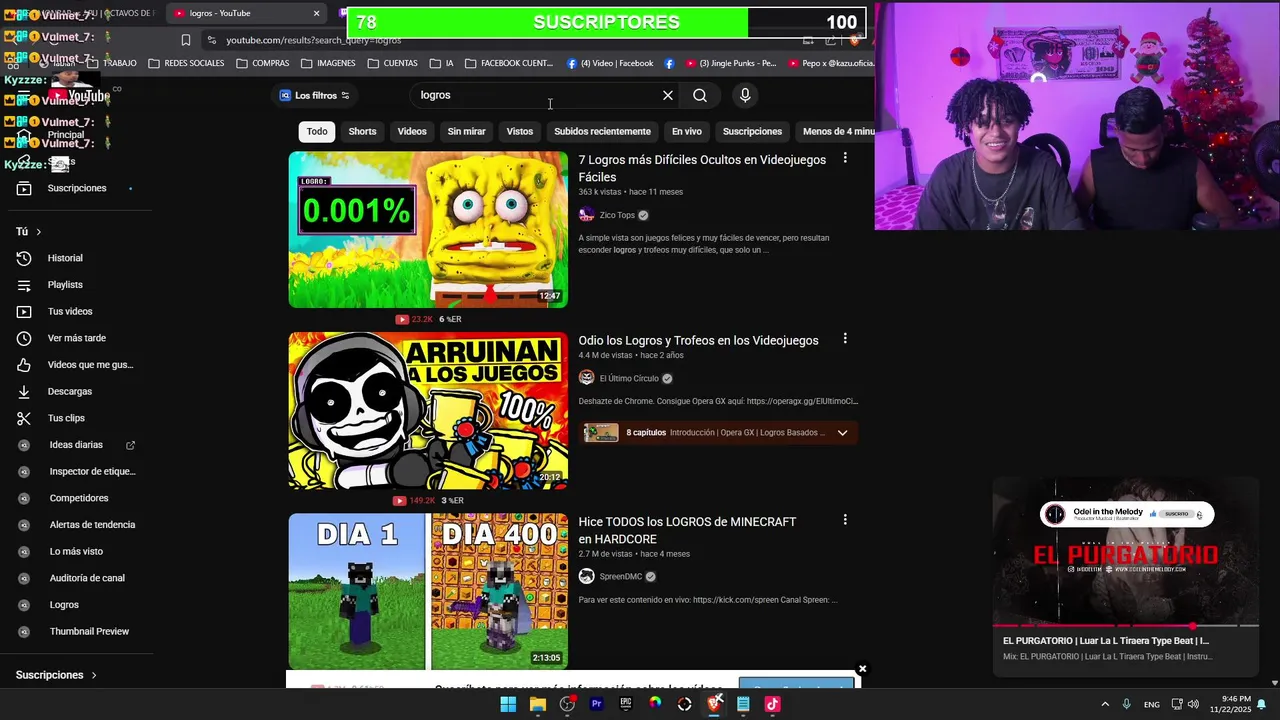
Task: Go to Tus videos in the sidebar
Action: point(70,311)
